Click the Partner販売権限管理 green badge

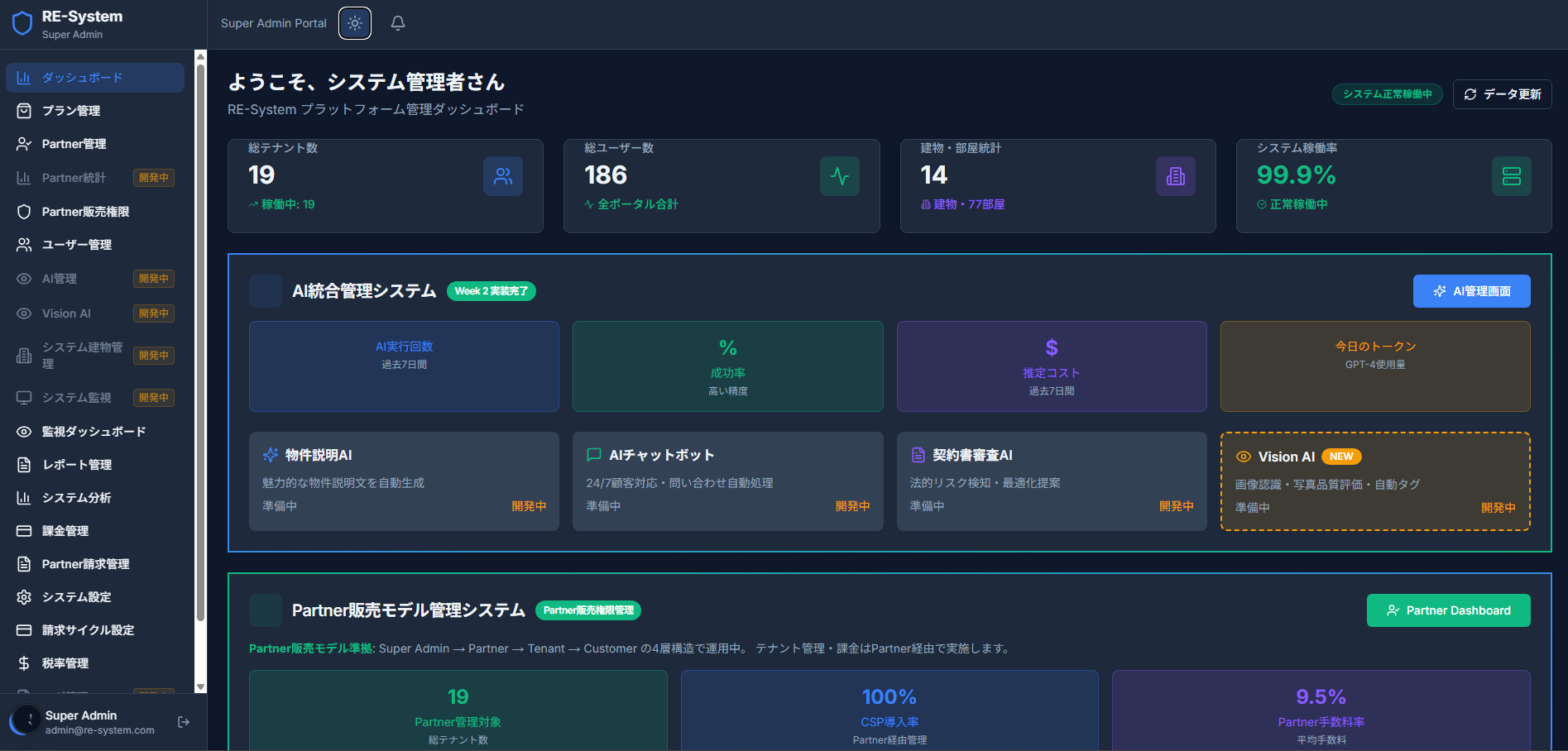pos(588,610)
